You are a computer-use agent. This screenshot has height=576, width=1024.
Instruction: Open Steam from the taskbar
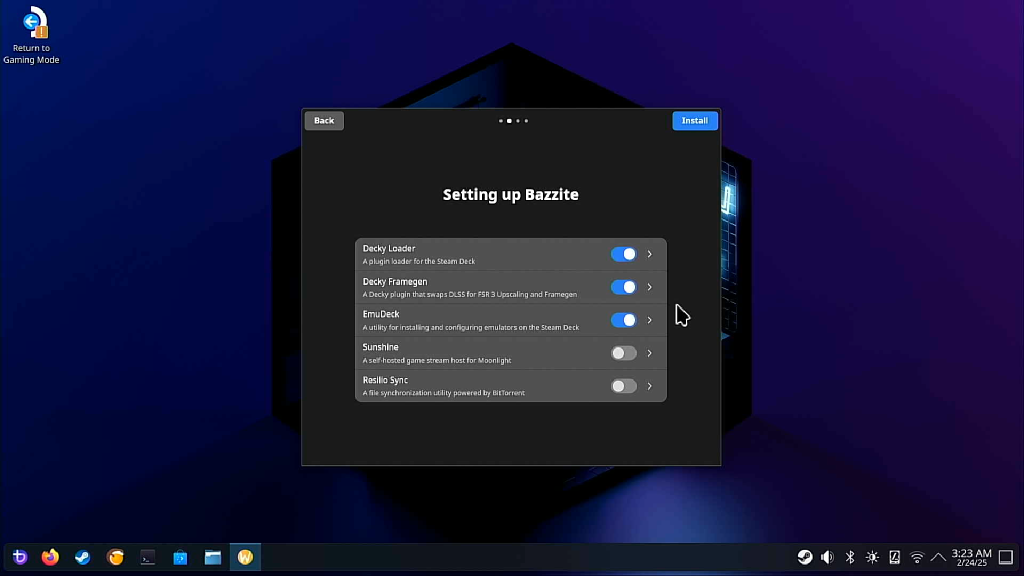(x=82, y=557)
